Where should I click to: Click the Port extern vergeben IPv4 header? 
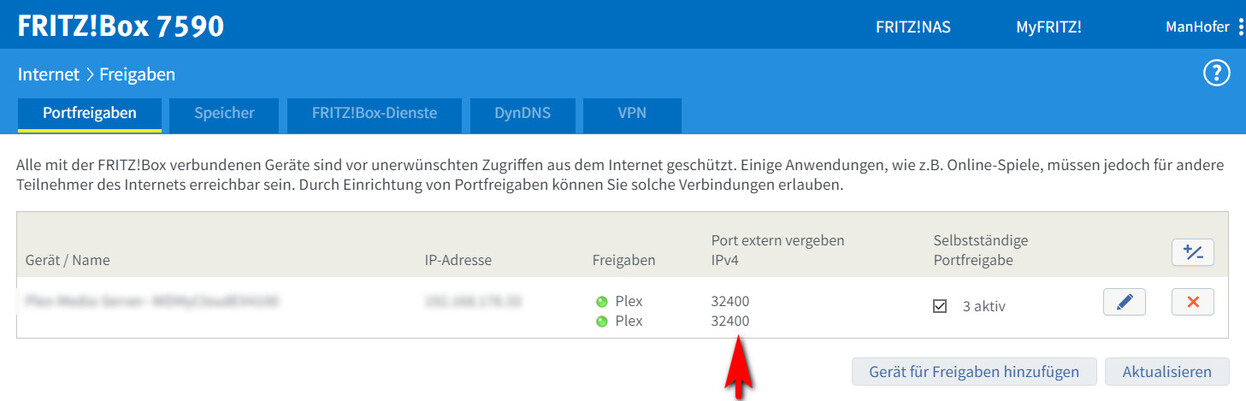tap(778, 250)
